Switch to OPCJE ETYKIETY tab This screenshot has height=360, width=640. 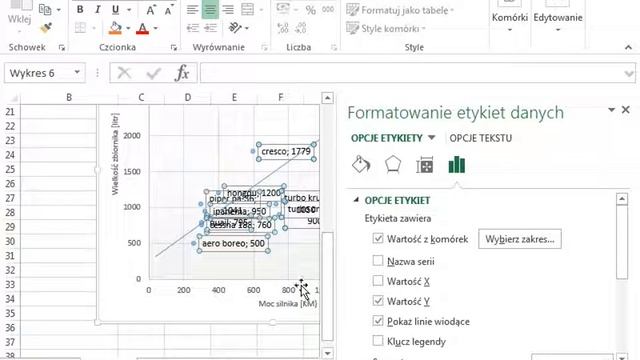click(387, 138)
